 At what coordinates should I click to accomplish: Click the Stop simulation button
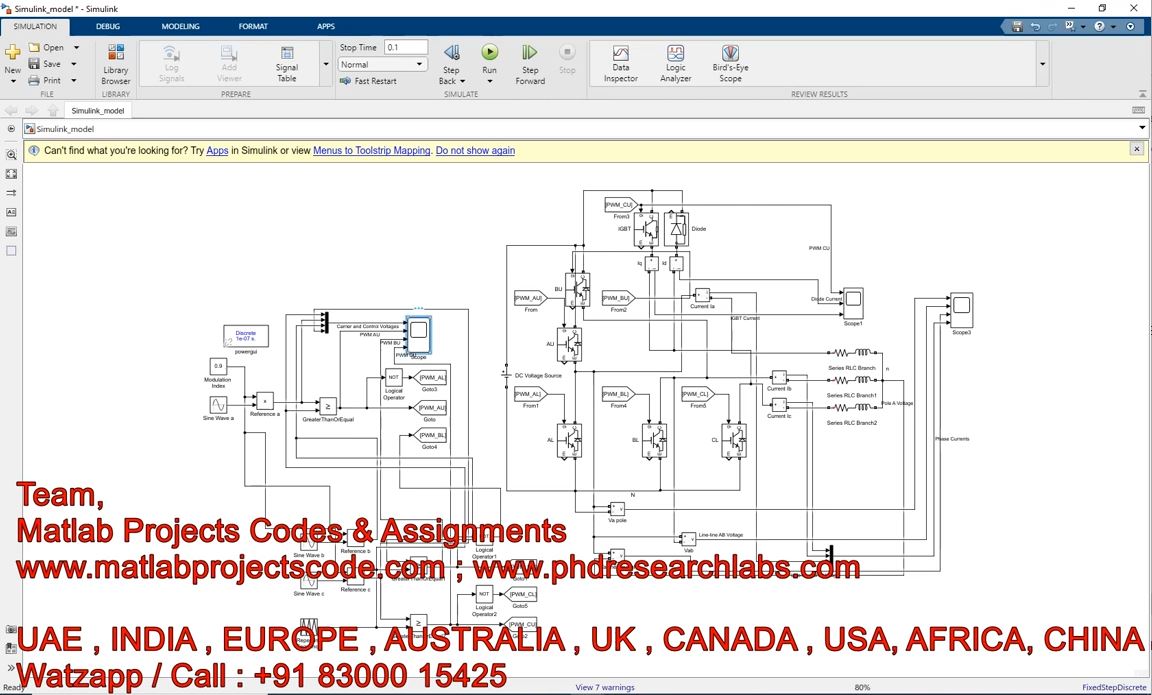pyautogui.click(x=566, y=60)
